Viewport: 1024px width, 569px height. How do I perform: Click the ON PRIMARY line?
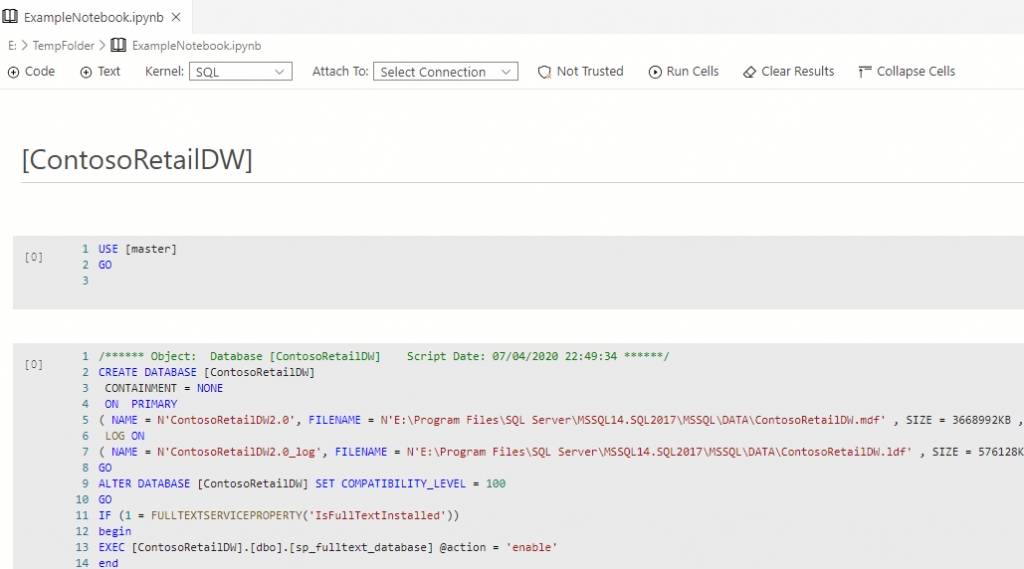(x=141, y=404)
